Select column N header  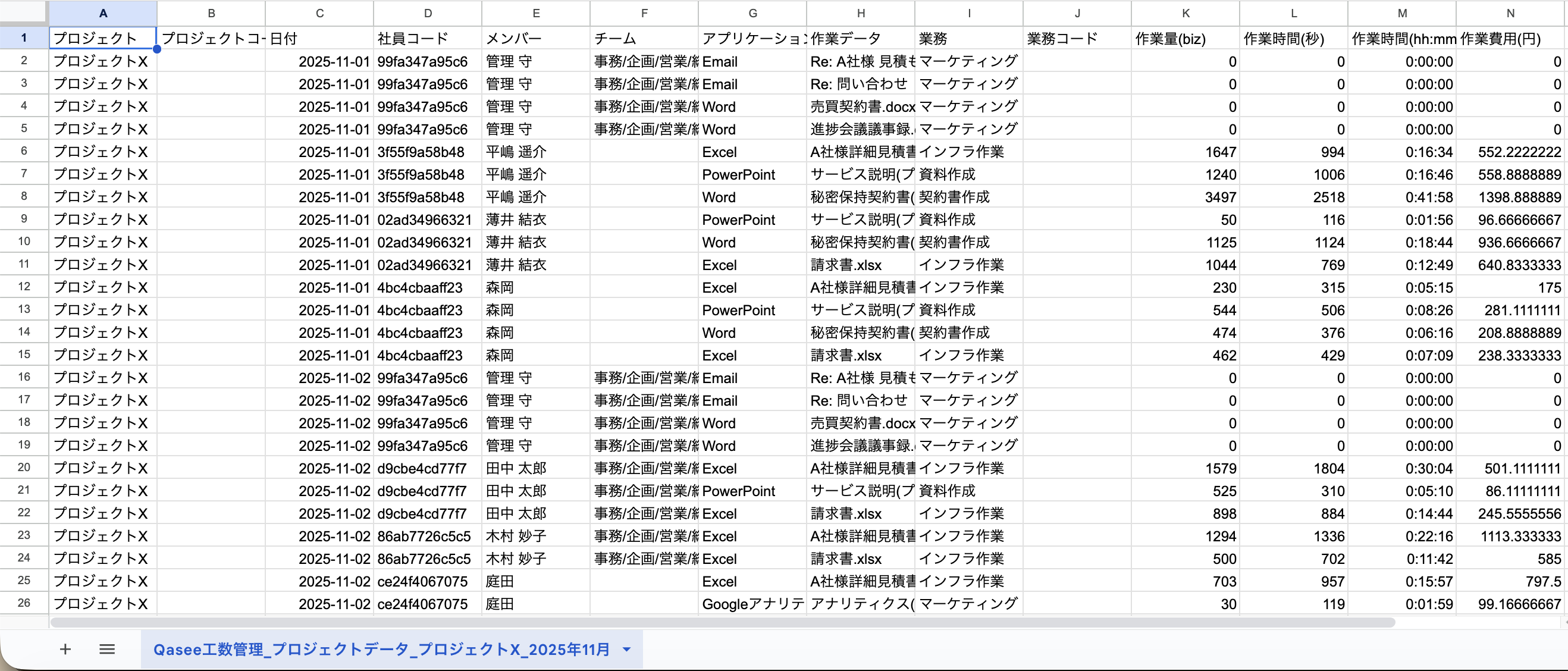1510,12
